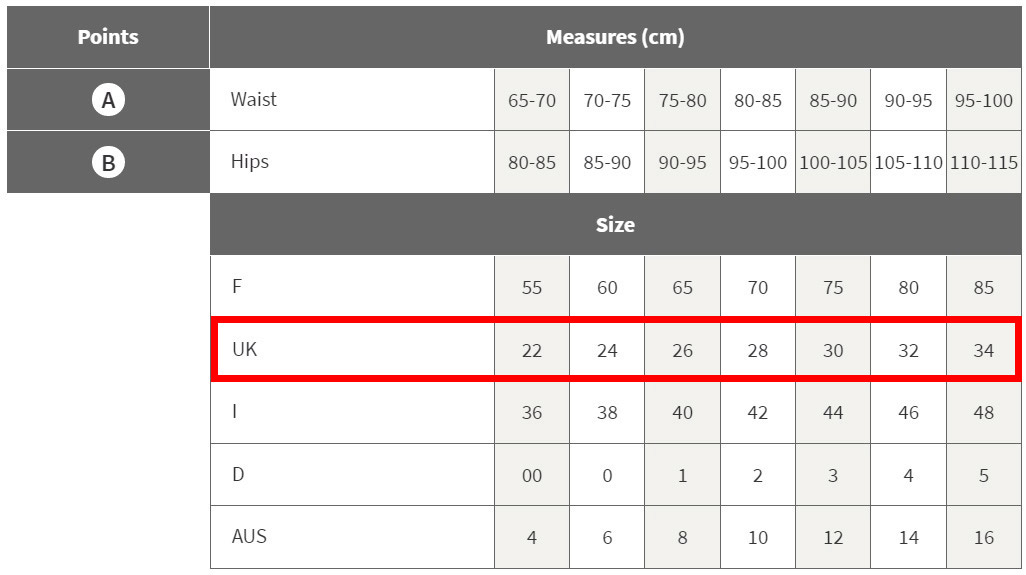
Task: Select UK size 28 cell
Action: pos(758,350)
